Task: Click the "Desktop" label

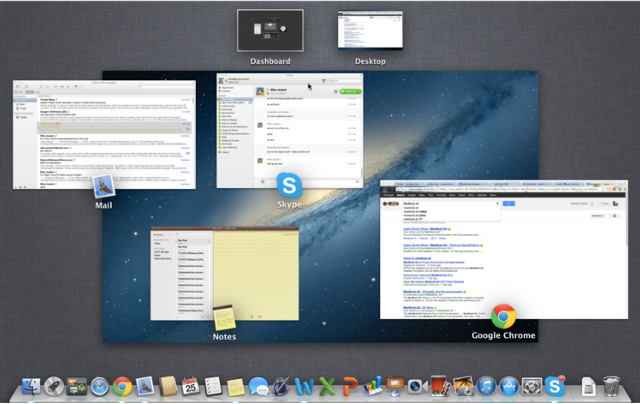Action: 370,61
